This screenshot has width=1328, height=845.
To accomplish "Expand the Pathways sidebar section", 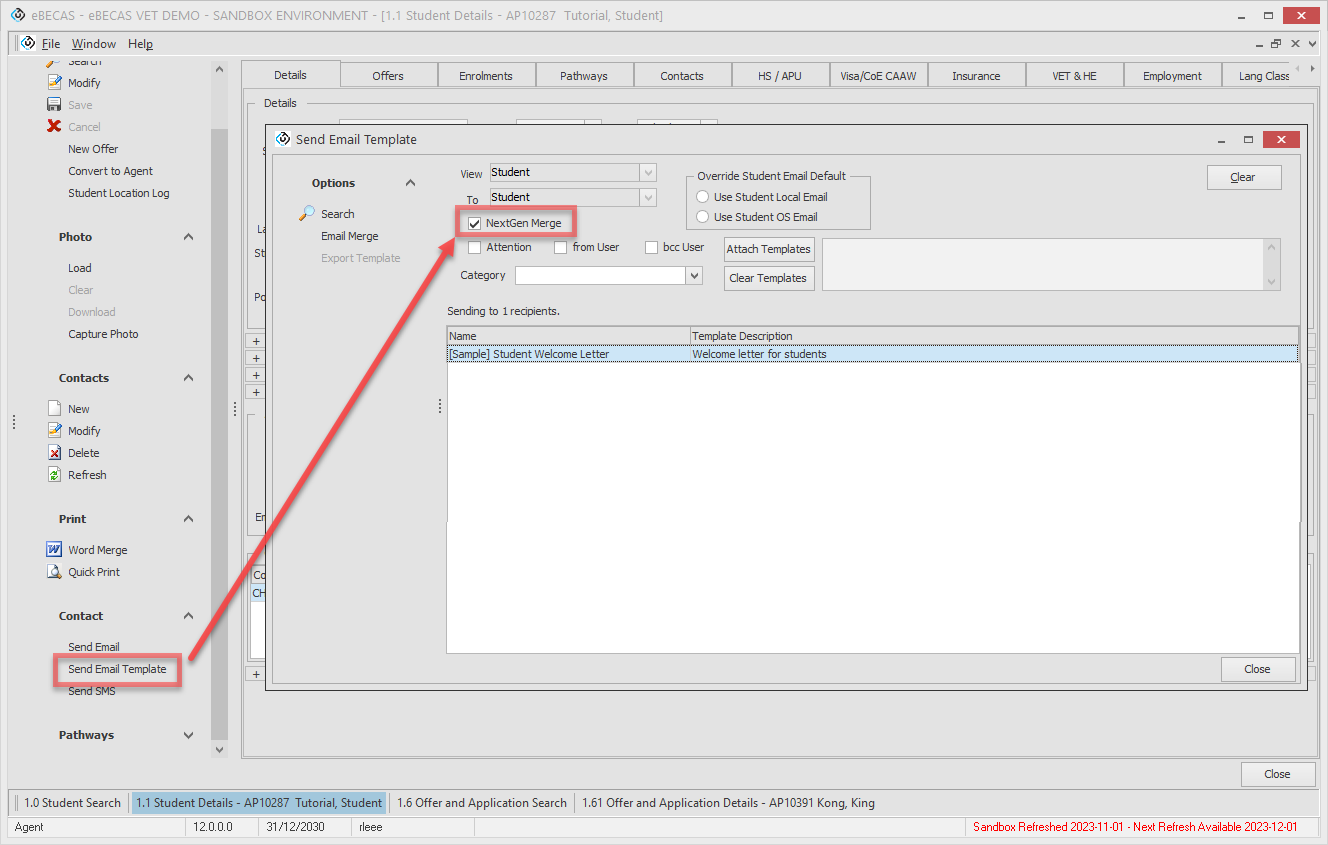I will 189,735.
